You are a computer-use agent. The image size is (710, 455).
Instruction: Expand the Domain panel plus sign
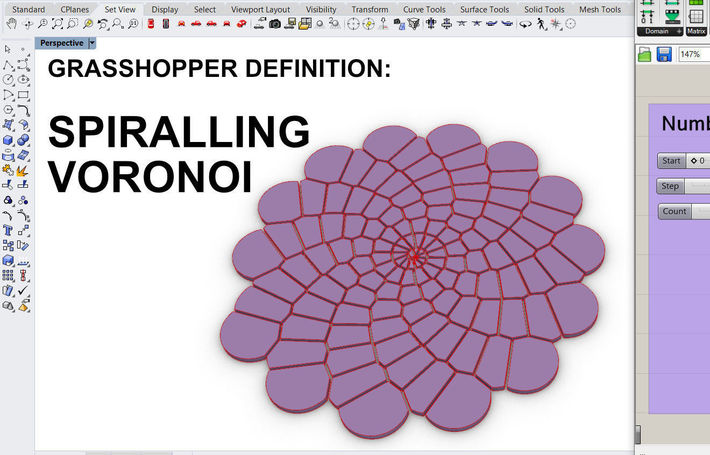click(678, 31)
